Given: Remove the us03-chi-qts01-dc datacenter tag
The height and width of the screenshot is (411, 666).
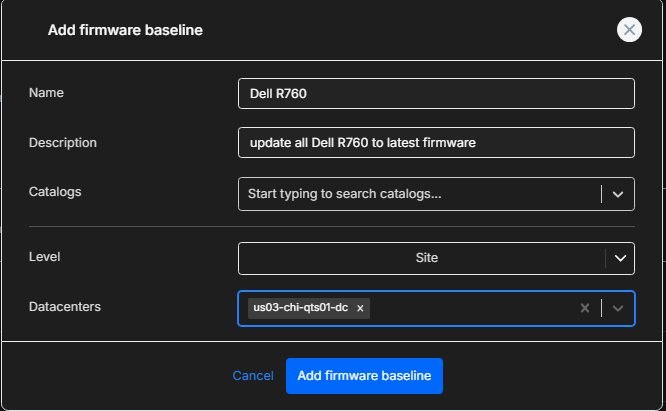Looking at the screenshot, I should [360, 308].
